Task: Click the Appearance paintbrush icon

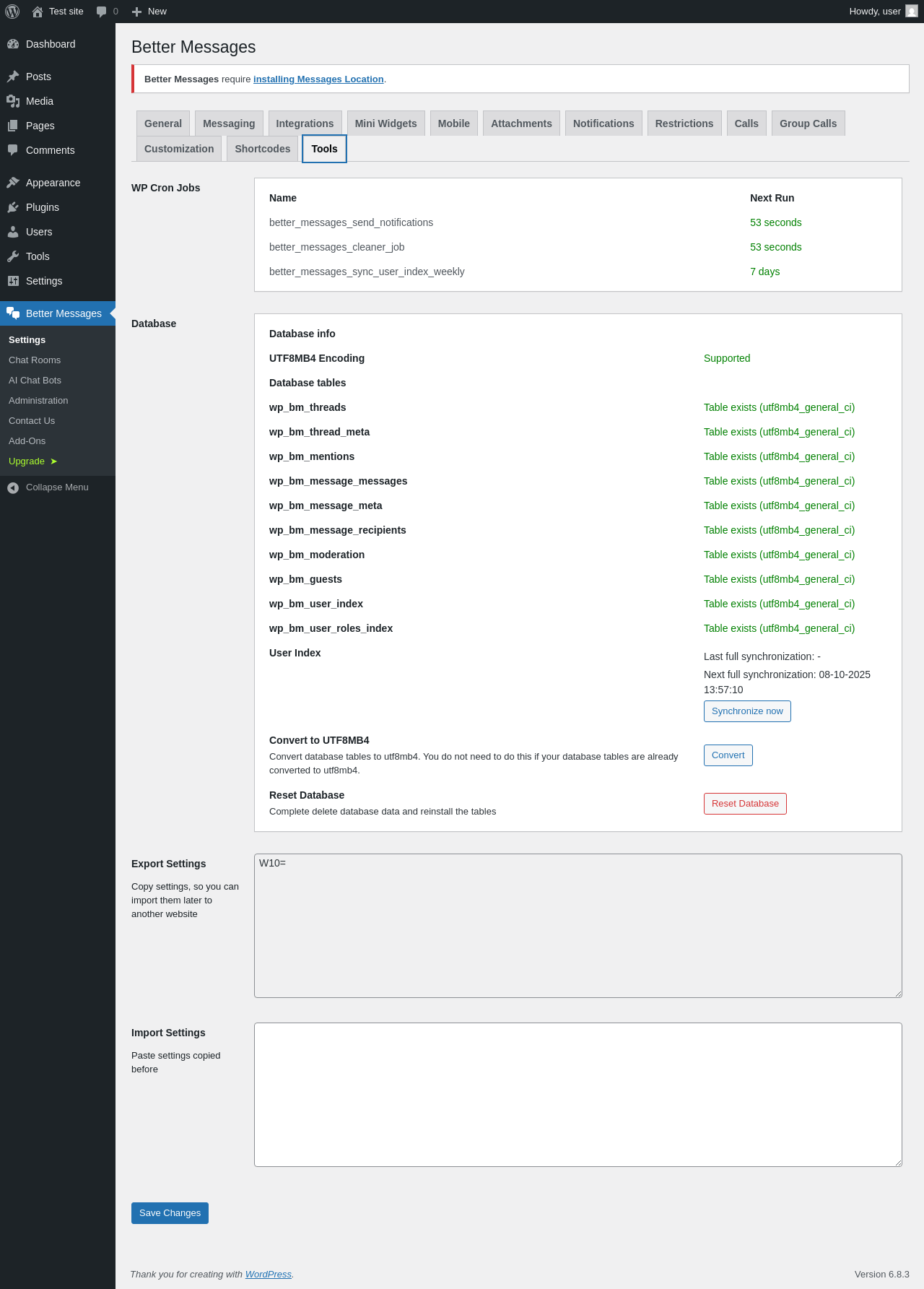Action: 13,183
